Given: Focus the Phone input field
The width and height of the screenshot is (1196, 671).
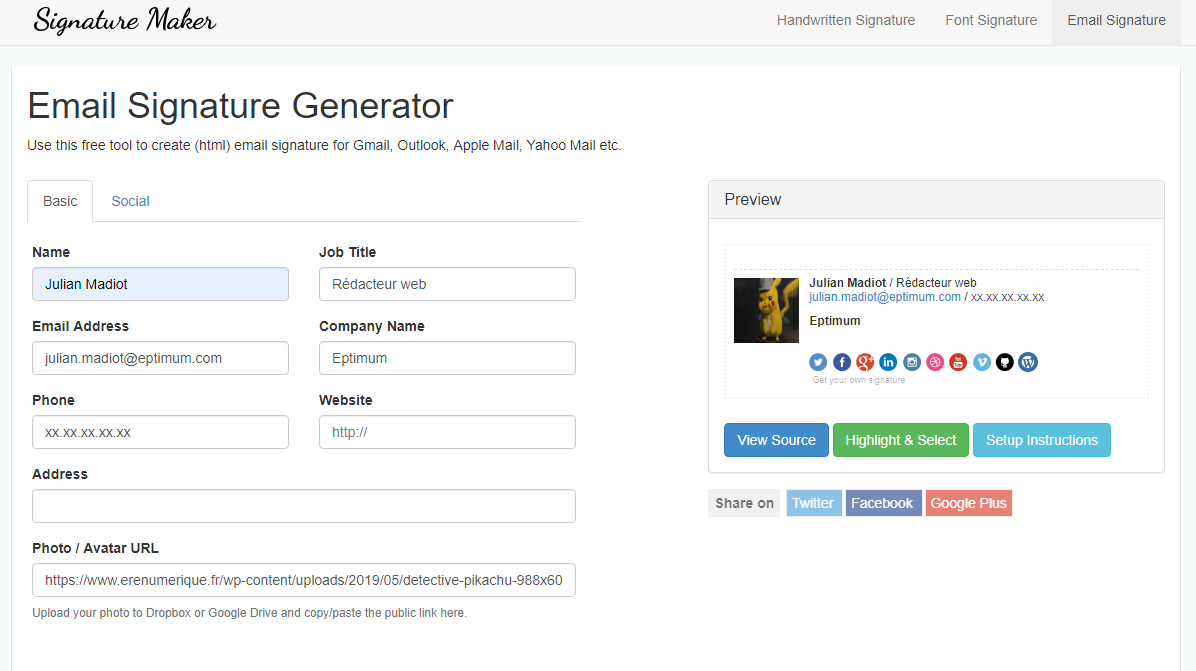Looking at the screenshot, I should click(x=160, y=432).
